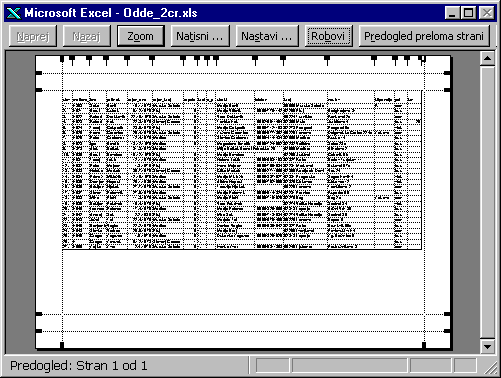Open the Nastavi page setup dialog

click(267, 36)
